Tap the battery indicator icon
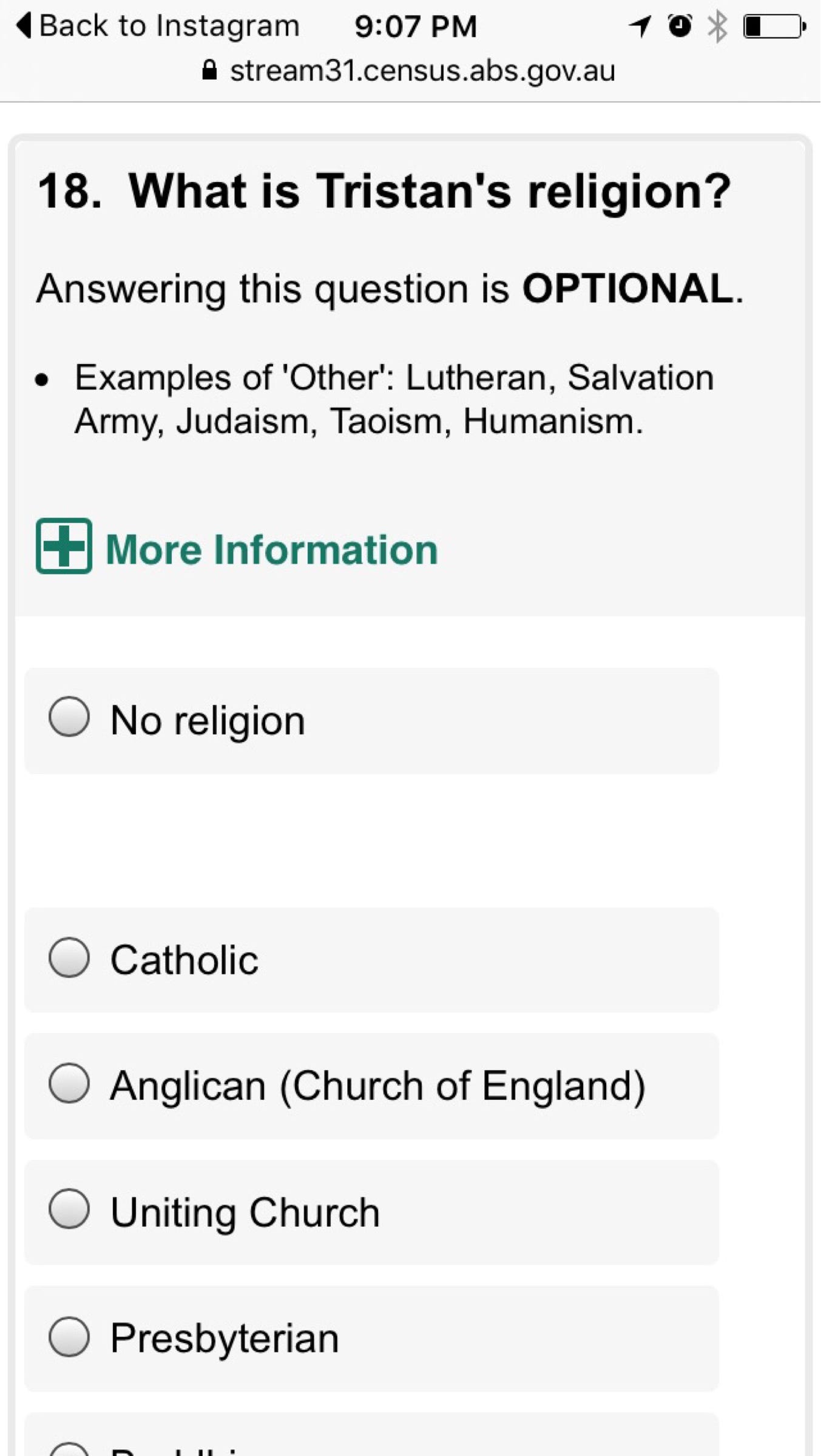The image size is (821, 1456). point(774,27)
